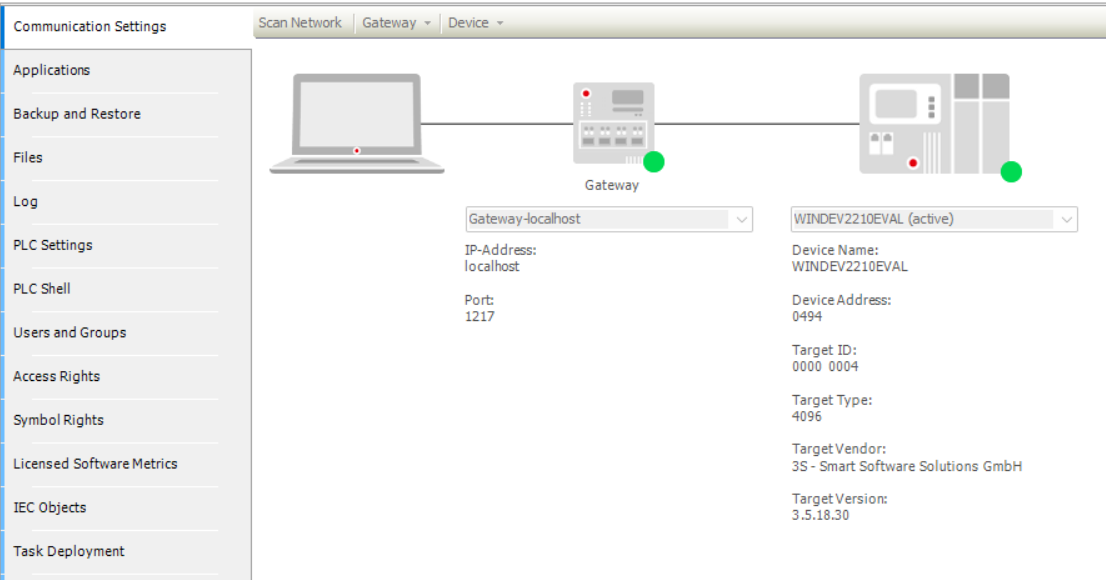
Task: Open the Symbol Rights tab
Action: point(59,420)
